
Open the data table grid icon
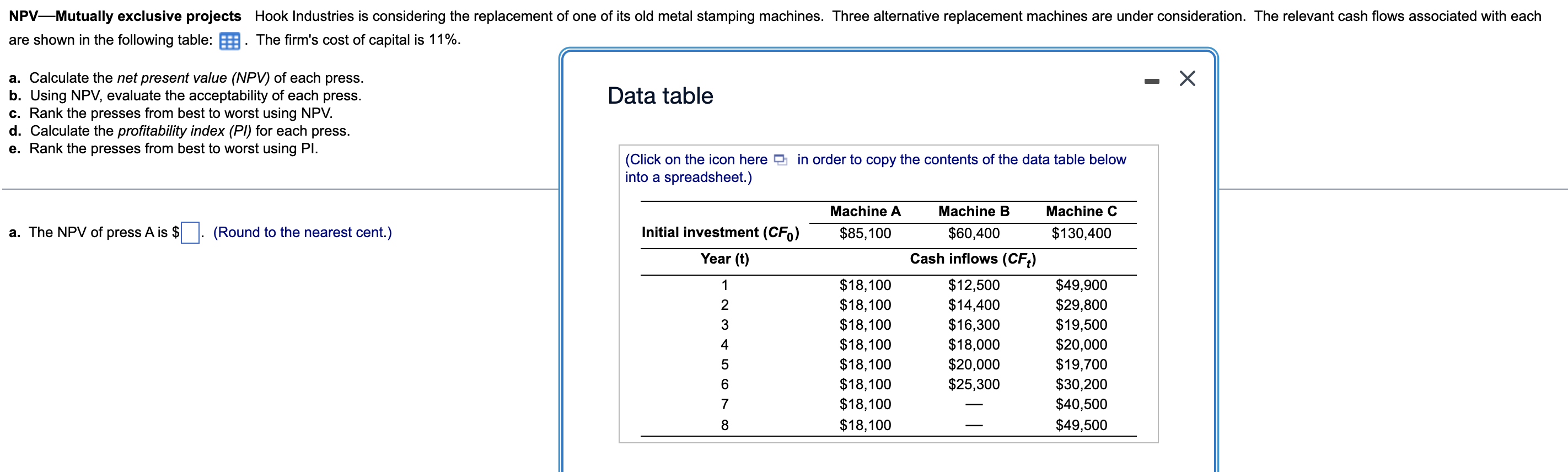pyautogui.click(x=229, y=41)
